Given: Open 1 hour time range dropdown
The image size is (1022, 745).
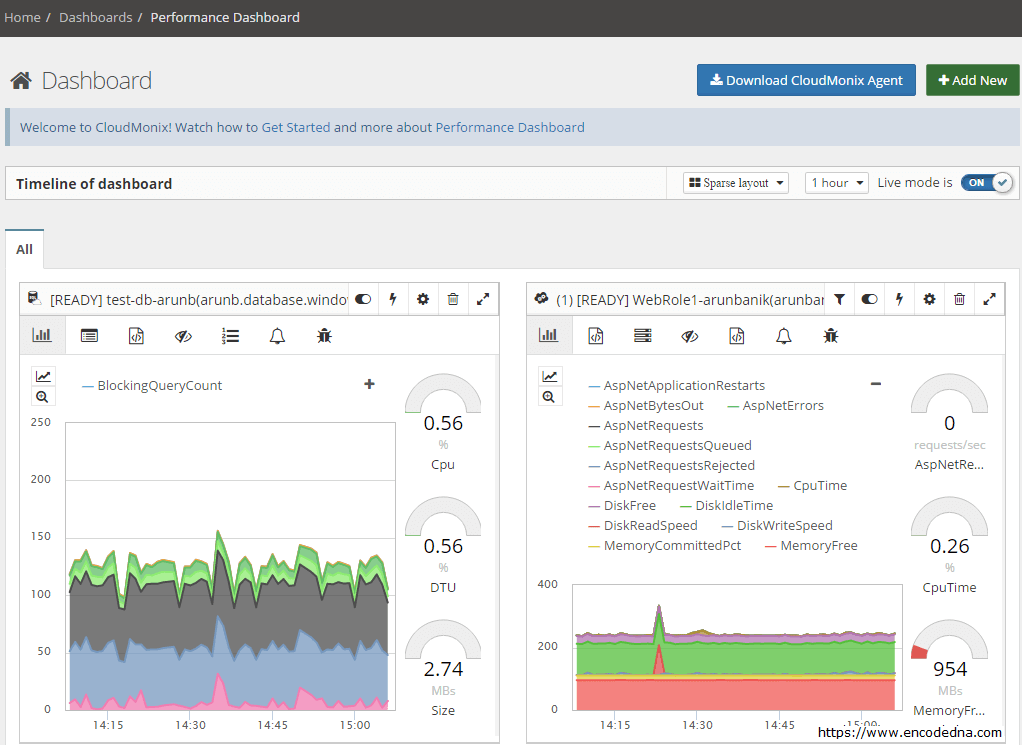Looking at the screenshot, I should pyautogui.click(x=837, y=183).
